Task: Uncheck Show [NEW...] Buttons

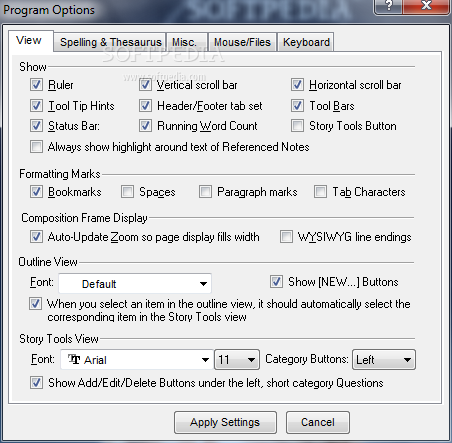Action: click(x=276, y=282)
